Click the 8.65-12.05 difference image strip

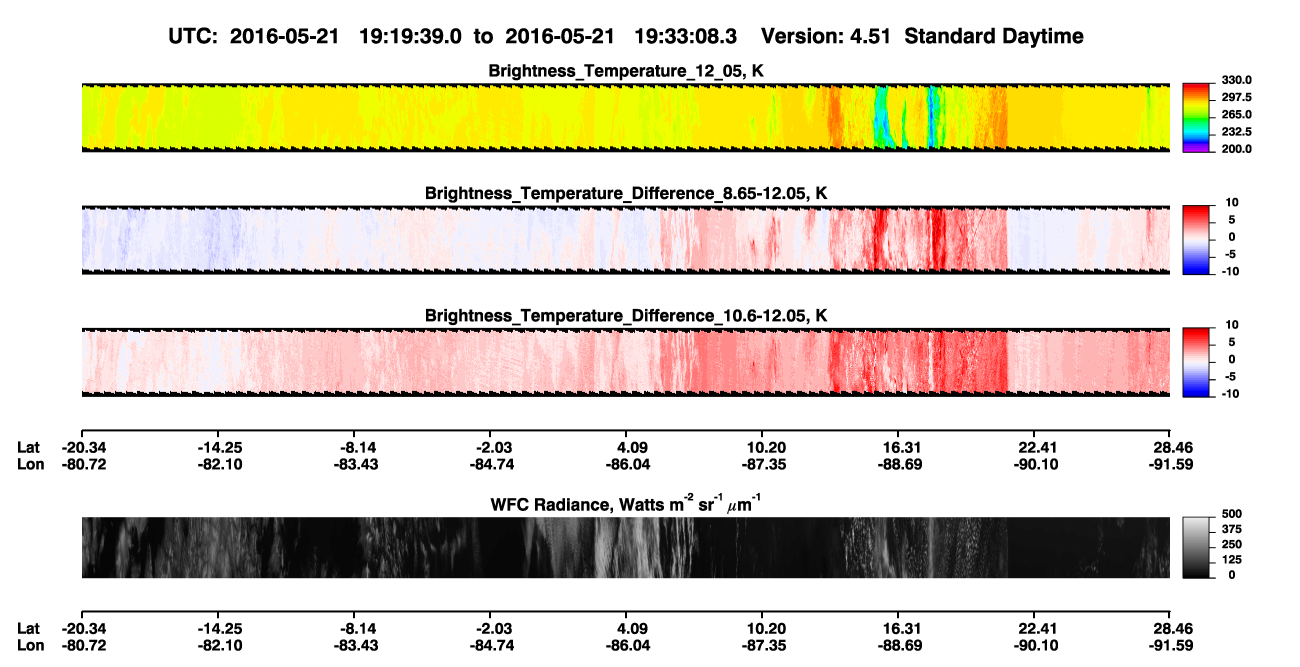point(625,240)
